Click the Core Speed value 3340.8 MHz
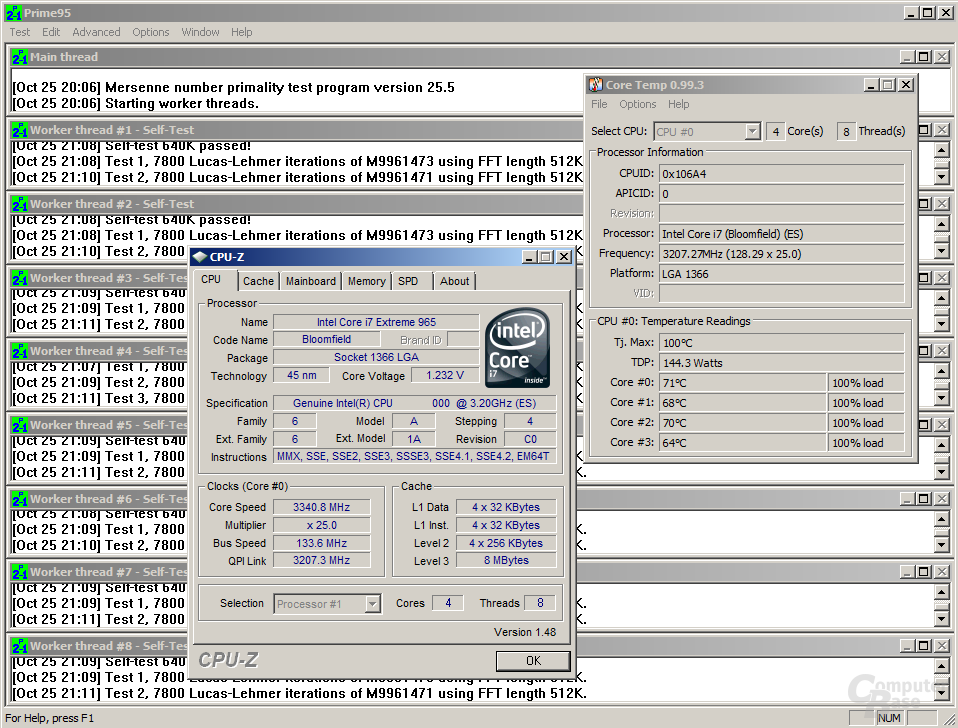958x728 pixels. pyautogui.click(x=321, y=507)
